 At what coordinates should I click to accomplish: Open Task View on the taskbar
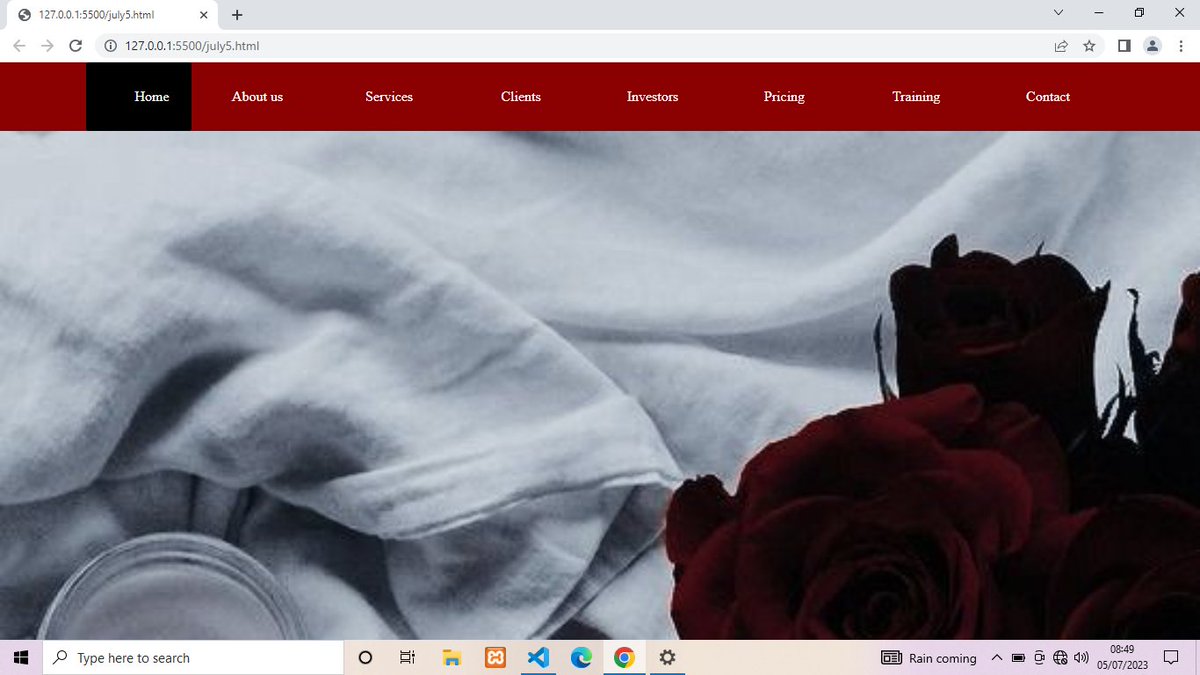coord(407,657)
